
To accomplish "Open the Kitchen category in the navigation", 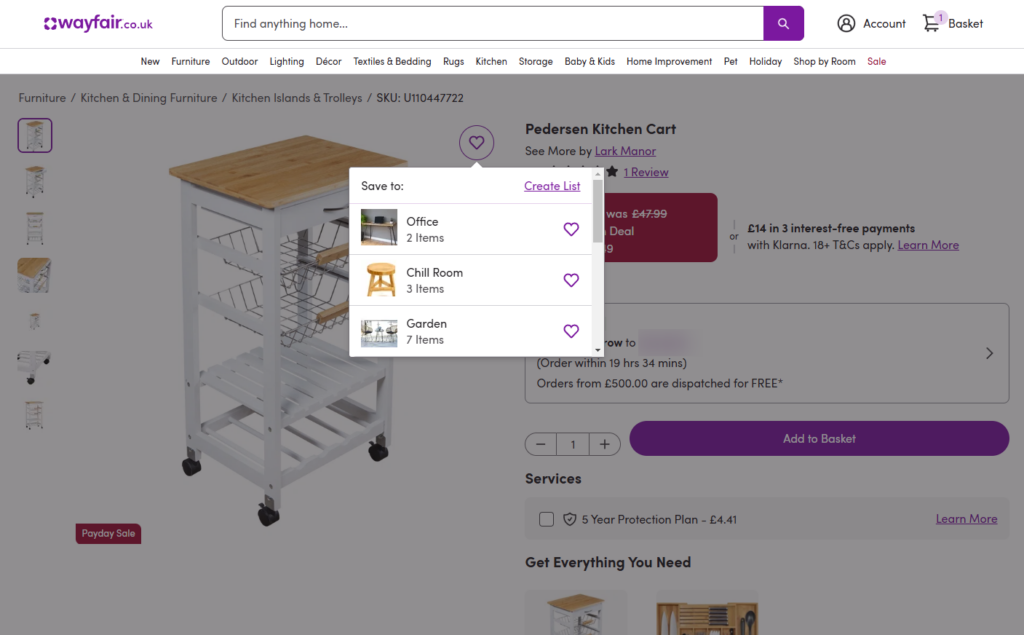I will pyautogui.click(x=491, y=61).
